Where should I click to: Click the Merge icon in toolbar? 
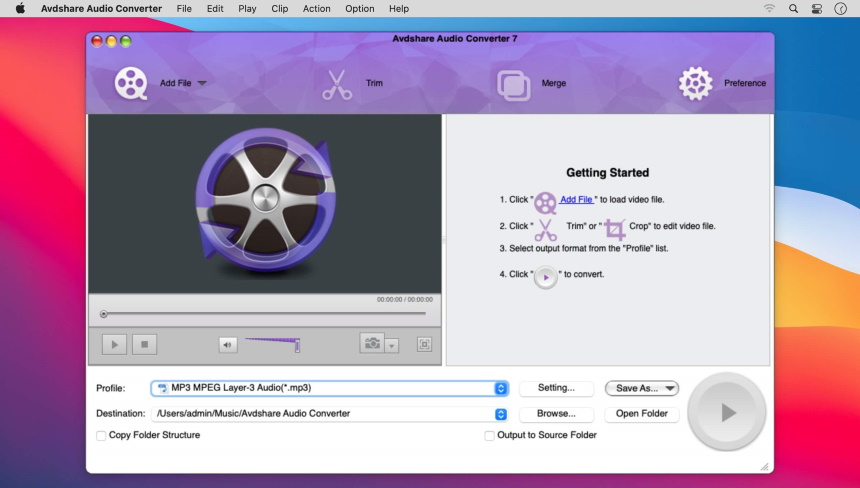point(513,85)
